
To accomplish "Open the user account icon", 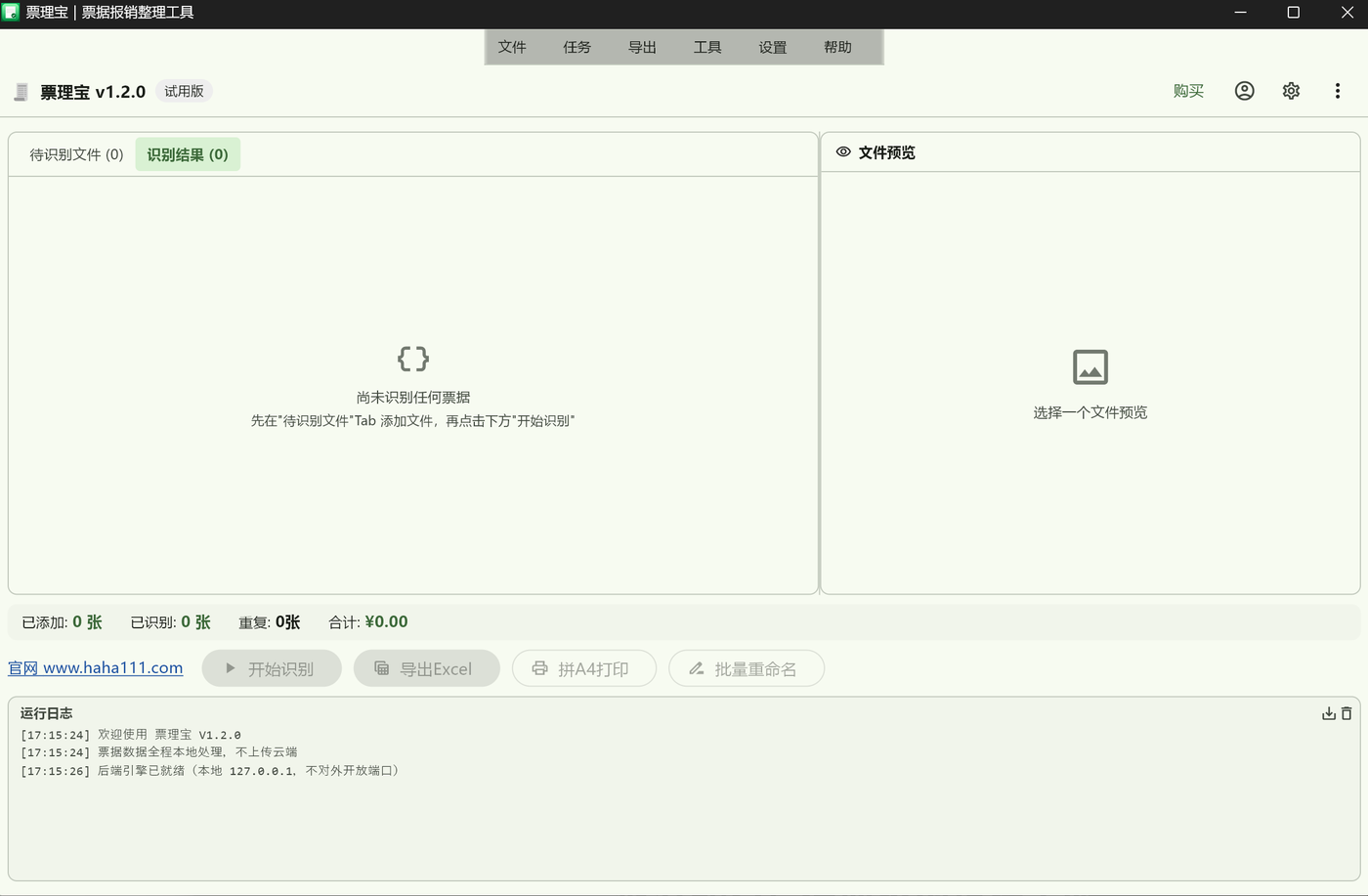I will point(1244,91).
